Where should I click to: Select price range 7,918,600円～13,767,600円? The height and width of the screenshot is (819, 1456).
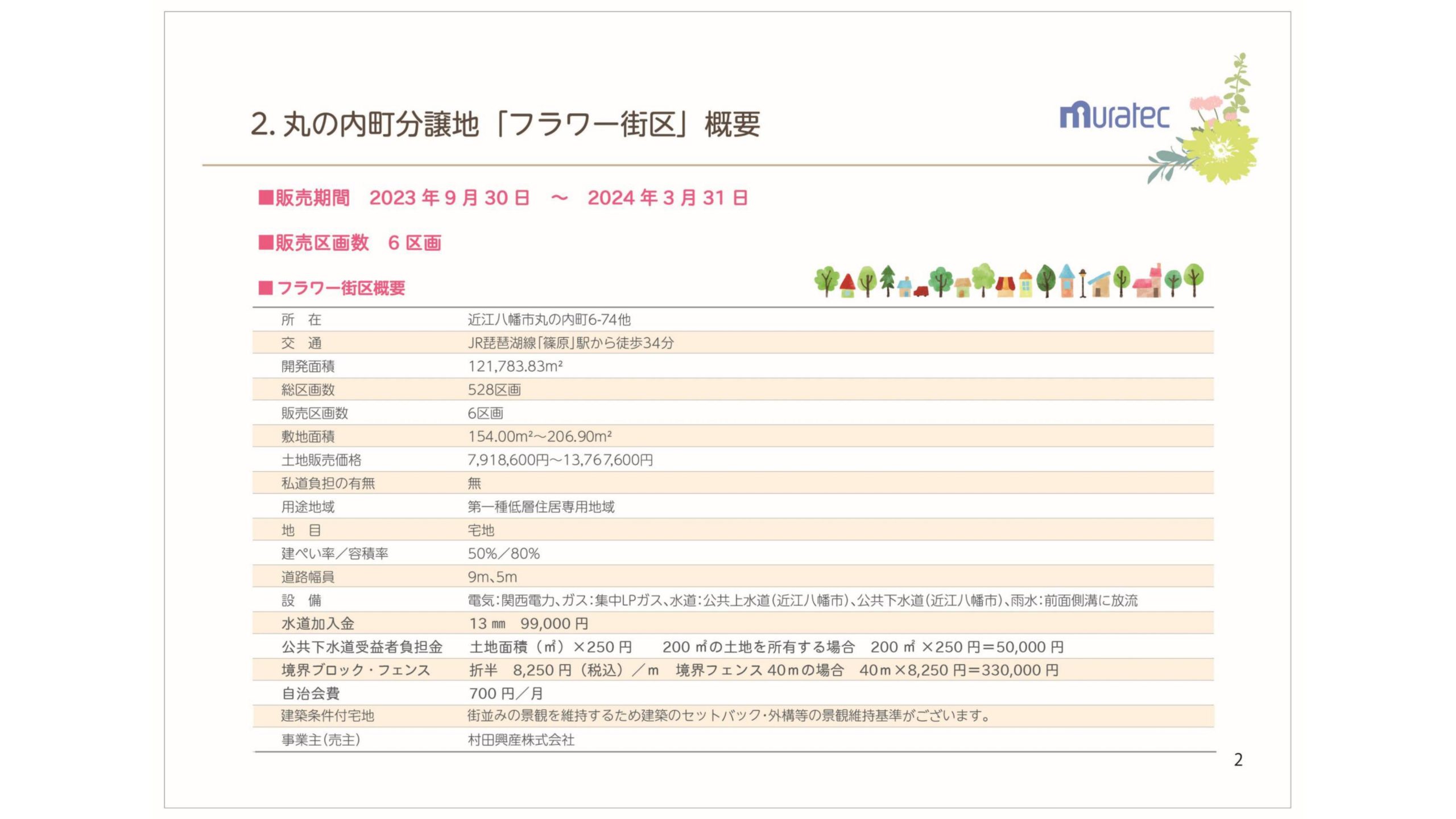(560, 460)
